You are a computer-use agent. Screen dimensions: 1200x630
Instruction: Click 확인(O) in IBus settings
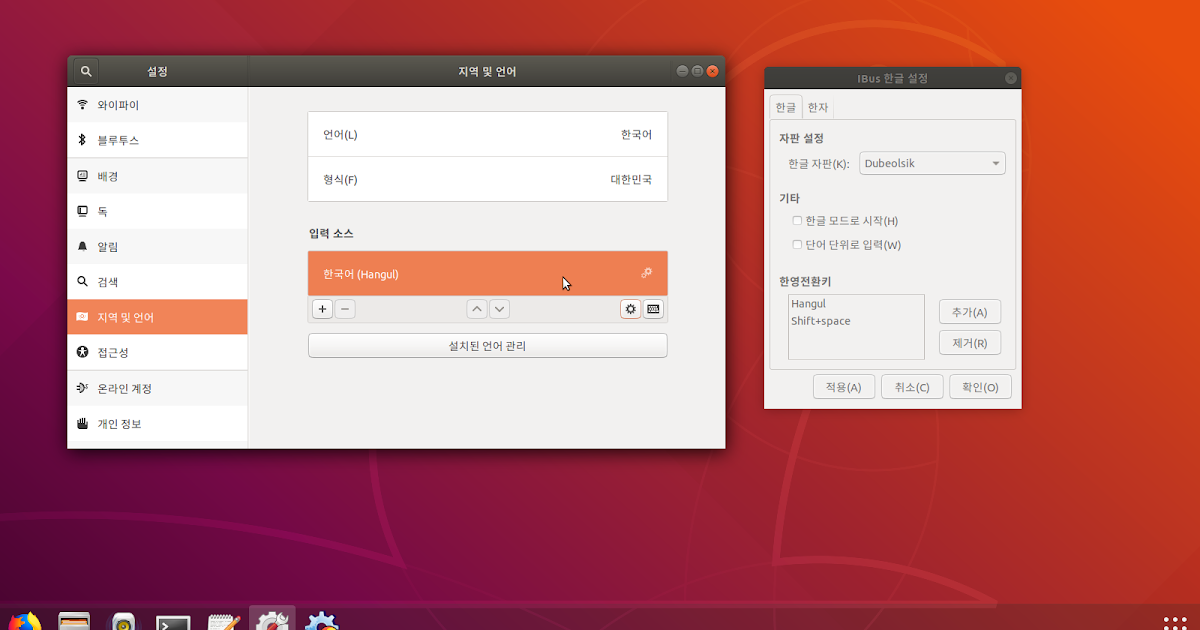click(x=980, y=387)
